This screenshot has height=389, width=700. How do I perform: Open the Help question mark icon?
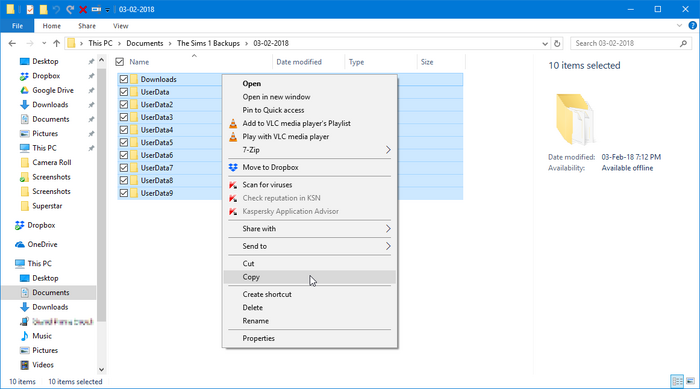692,26
